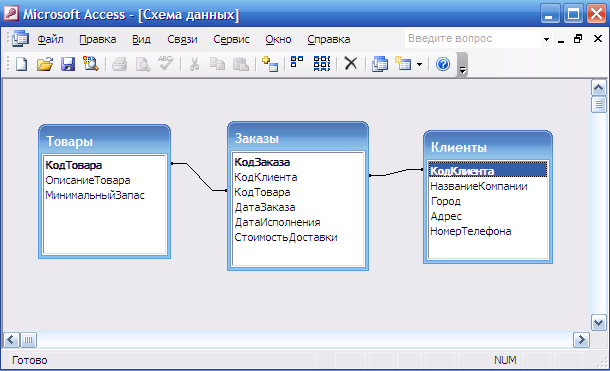Click the Database Window icon
Screen dimensions: 610x371
click(x=380, y=63)
